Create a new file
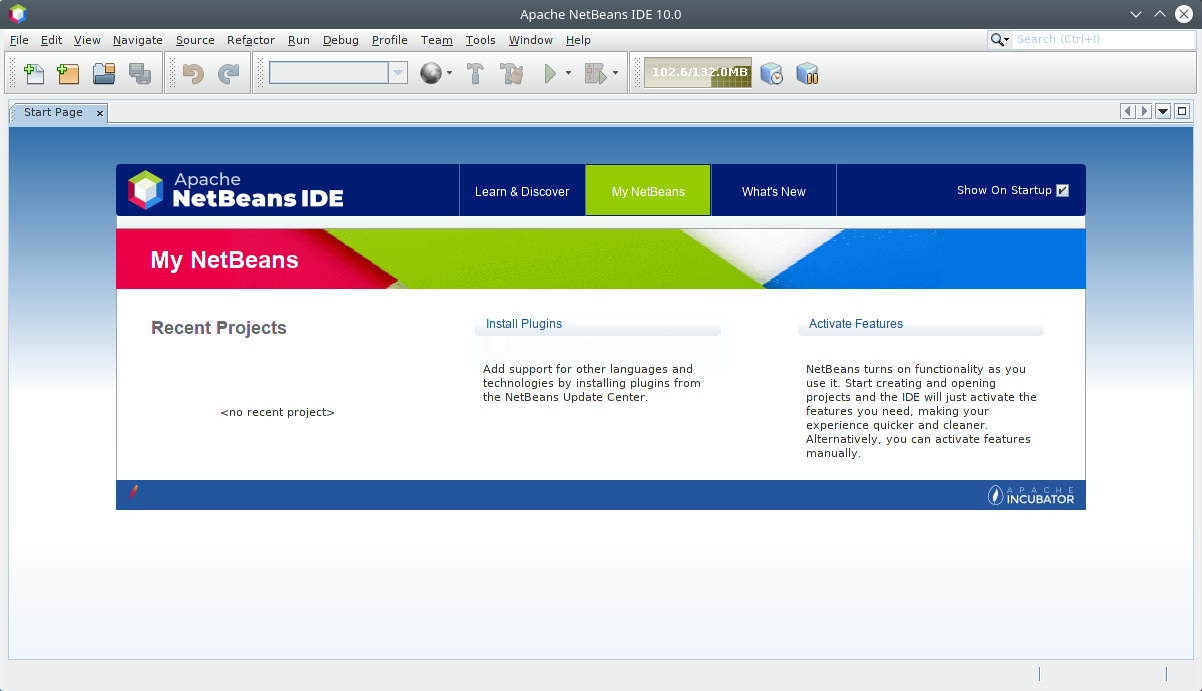This screenshot has height=691, width=1202. click(33, 72)
